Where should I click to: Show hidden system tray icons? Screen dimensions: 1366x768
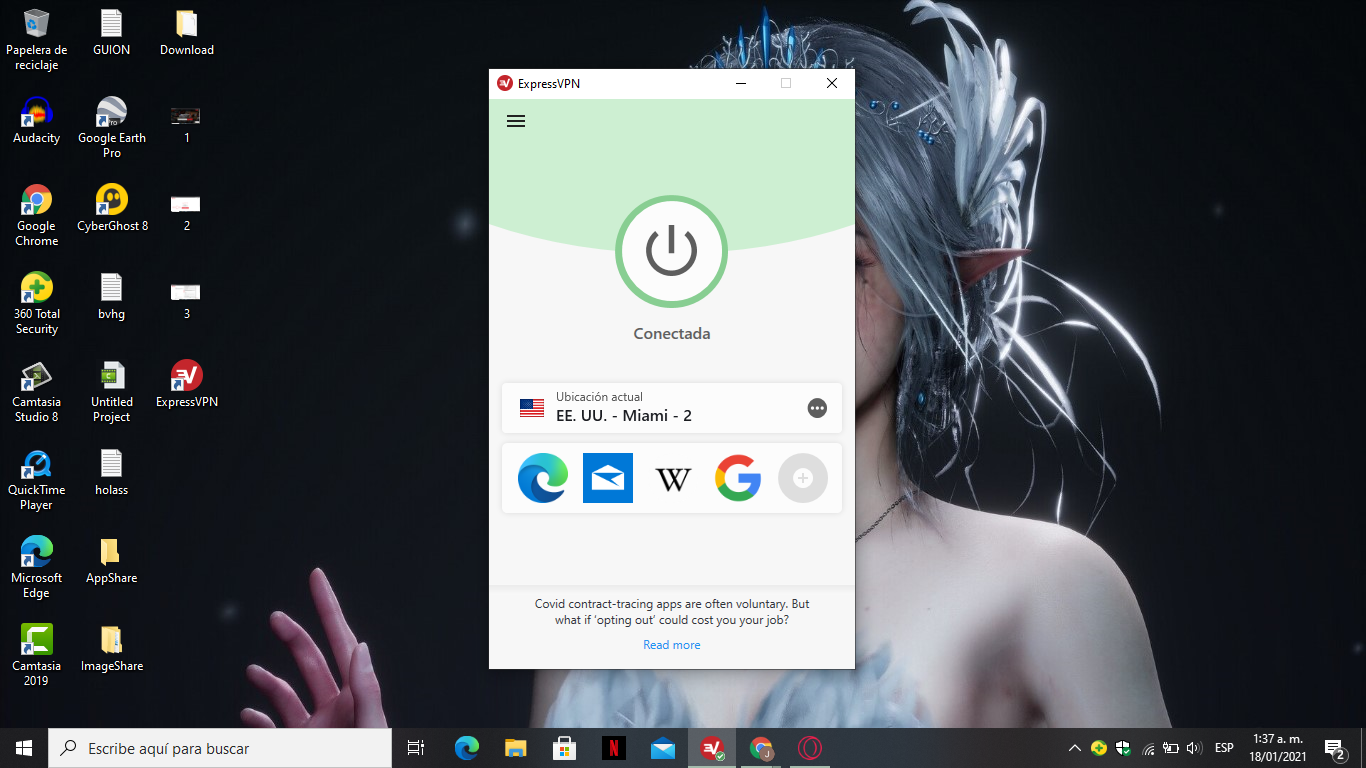(1075, 748)
